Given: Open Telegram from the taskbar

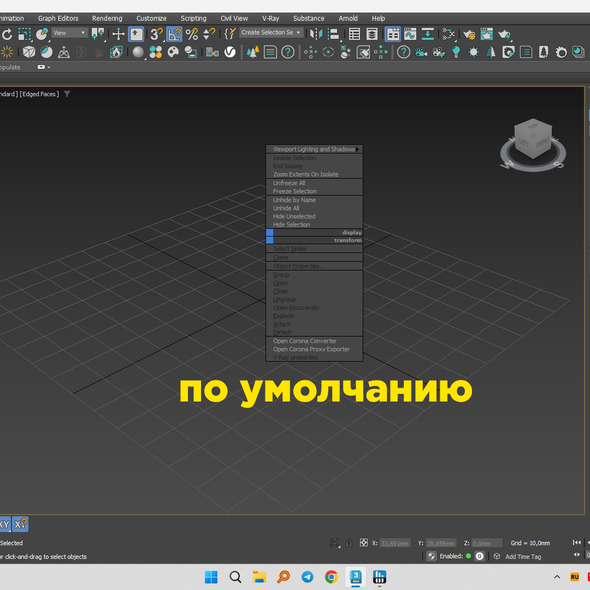Looking at the screenshot, I should [x=307, y=577].
